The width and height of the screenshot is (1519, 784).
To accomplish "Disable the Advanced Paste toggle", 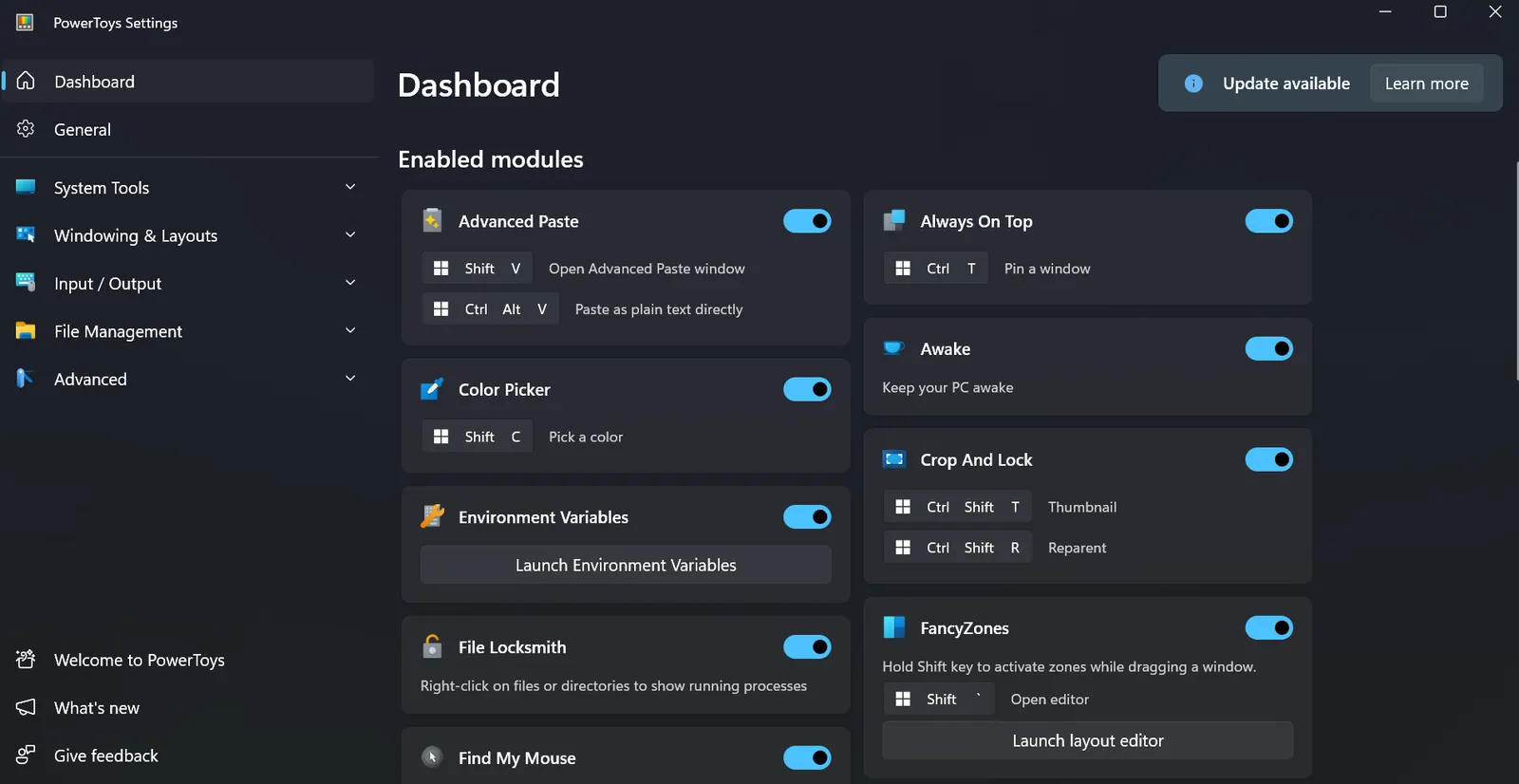I will click(x=807, y=221).
